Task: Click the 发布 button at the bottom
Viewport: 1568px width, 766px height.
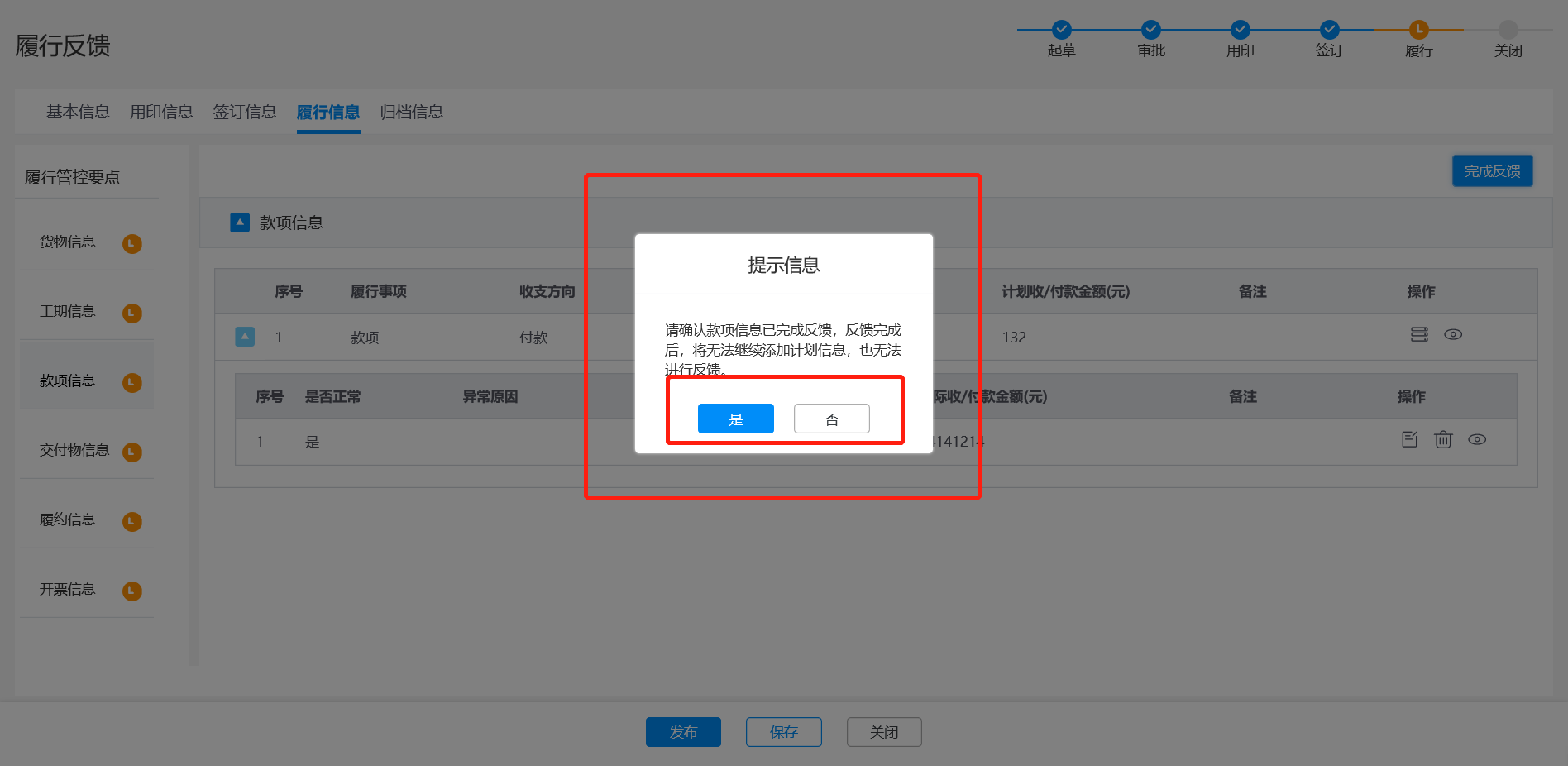Action: pos(683,732)
